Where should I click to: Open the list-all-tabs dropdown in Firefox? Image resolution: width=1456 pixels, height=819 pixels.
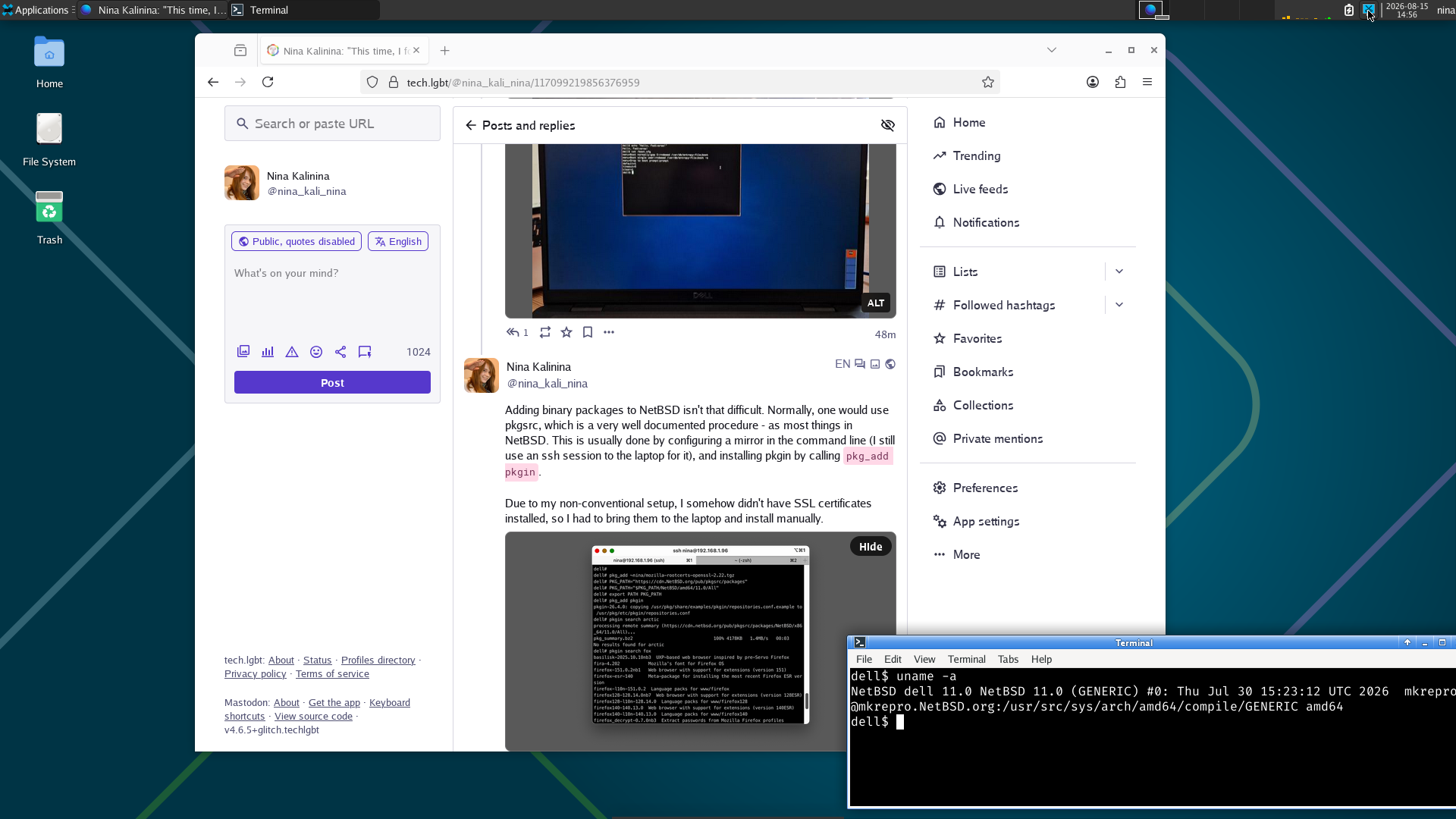click(x=1052, y=50)
